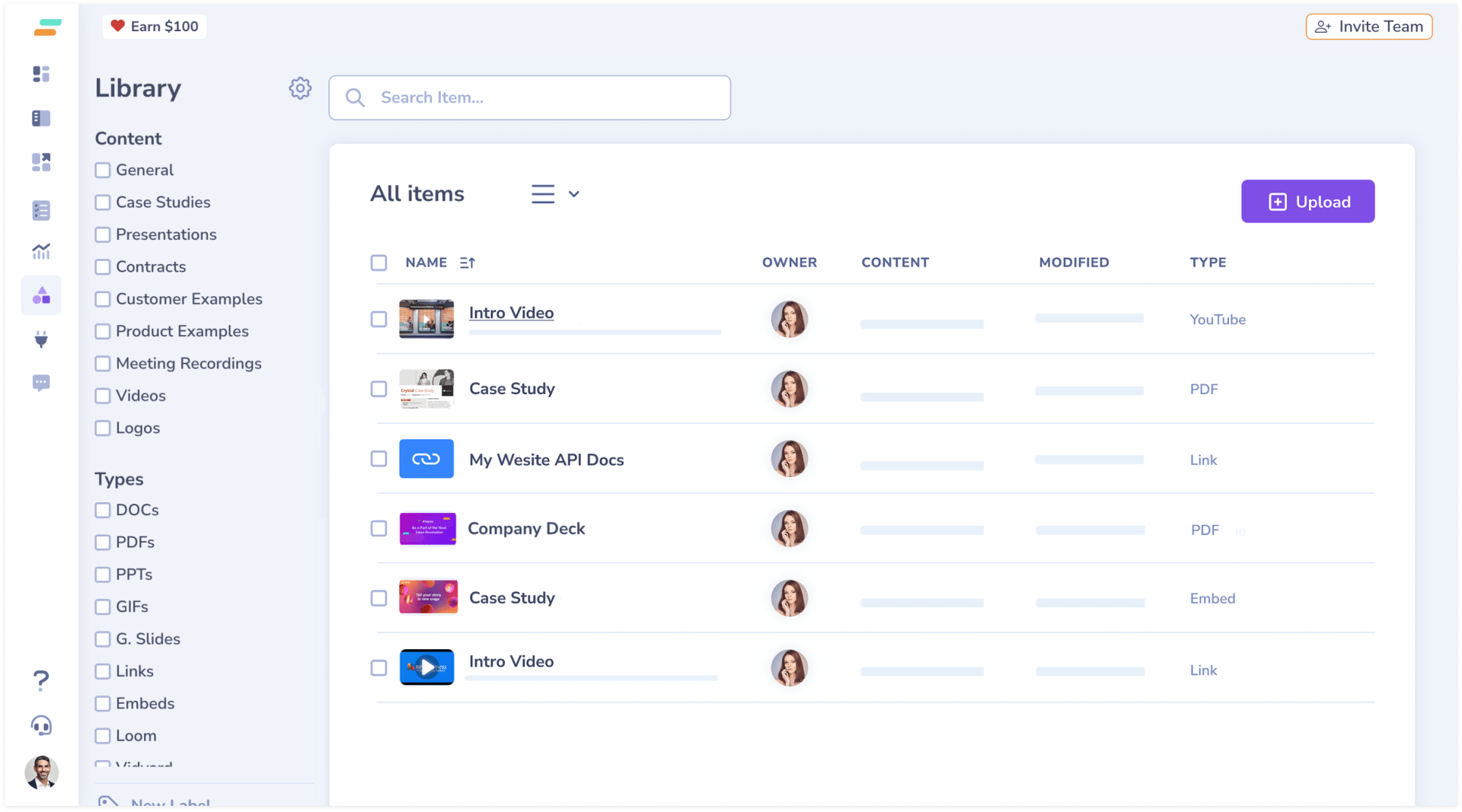Select the My Wesite API Docs row checkbox
The image size is (1462, 812).
tap(378, 459)
